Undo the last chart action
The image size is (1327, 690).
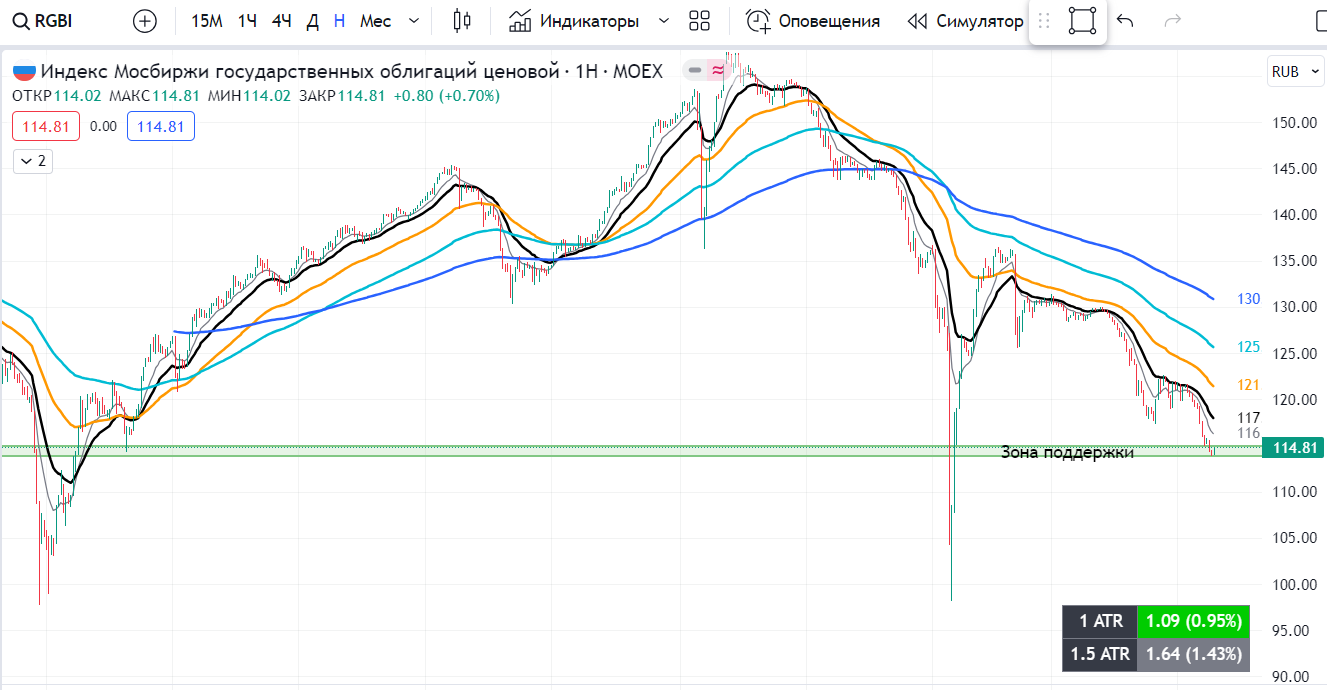click(1125, 21)
